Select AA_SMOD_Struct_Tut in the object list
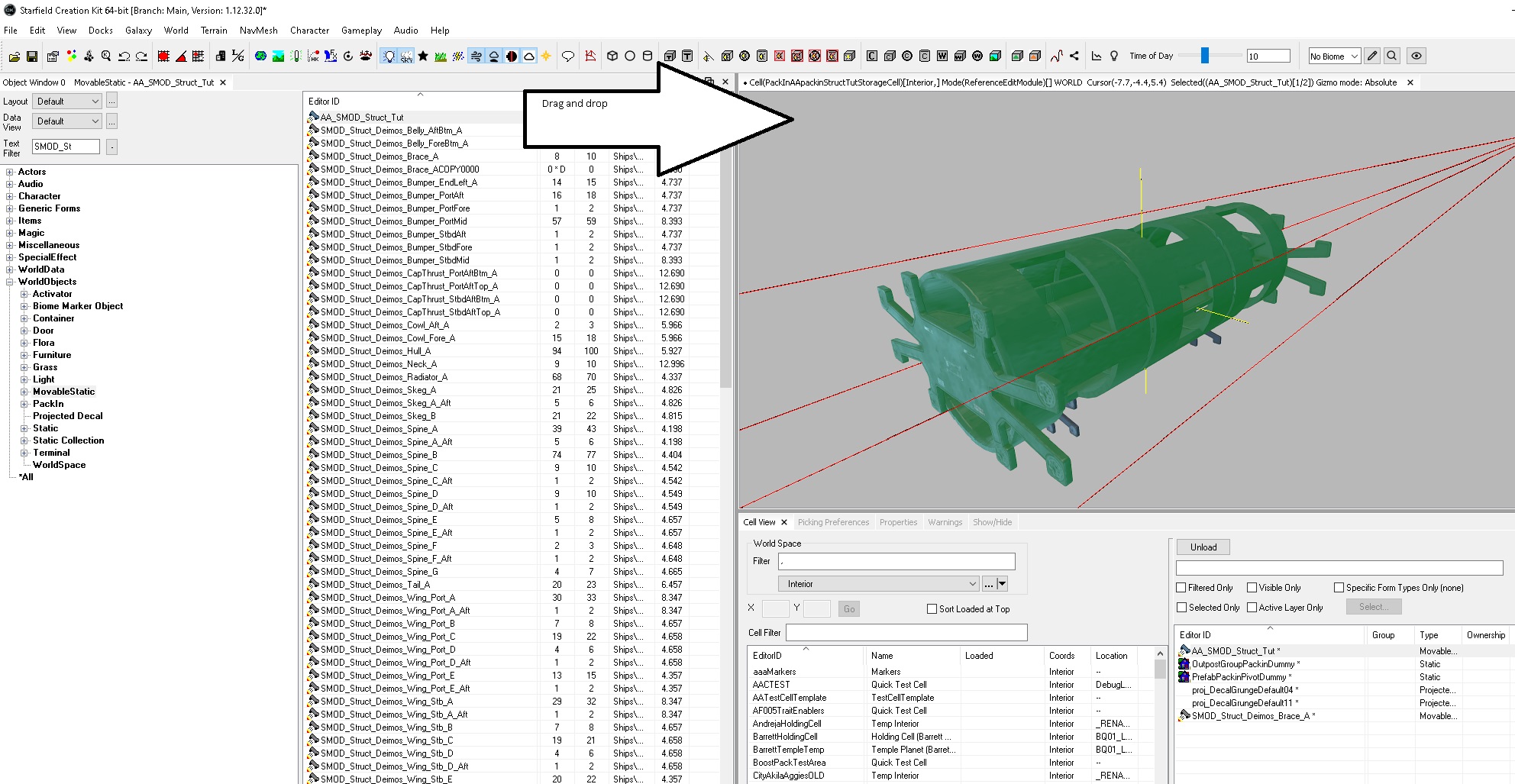Viewport: 1515px width, 784px height. point(362,118)
